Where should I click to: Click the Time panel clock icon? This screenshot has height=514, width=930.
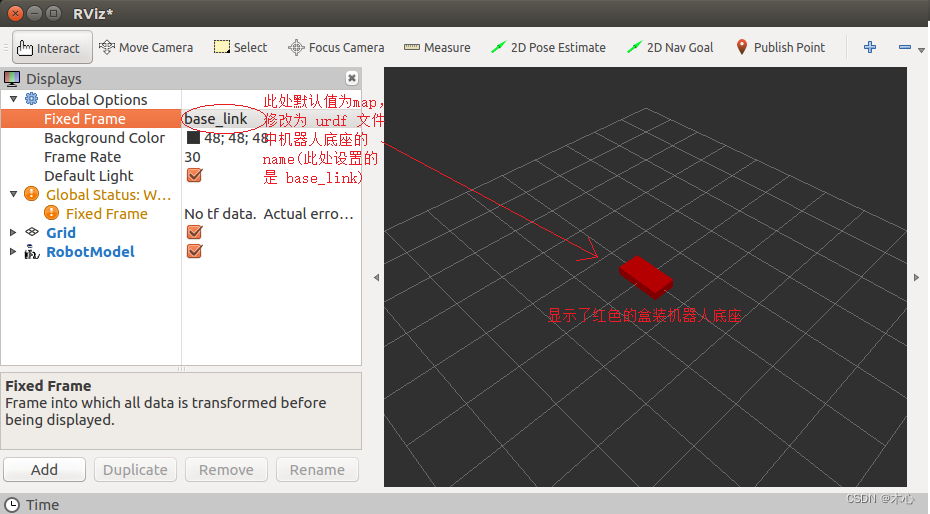[x=11, y=505]
